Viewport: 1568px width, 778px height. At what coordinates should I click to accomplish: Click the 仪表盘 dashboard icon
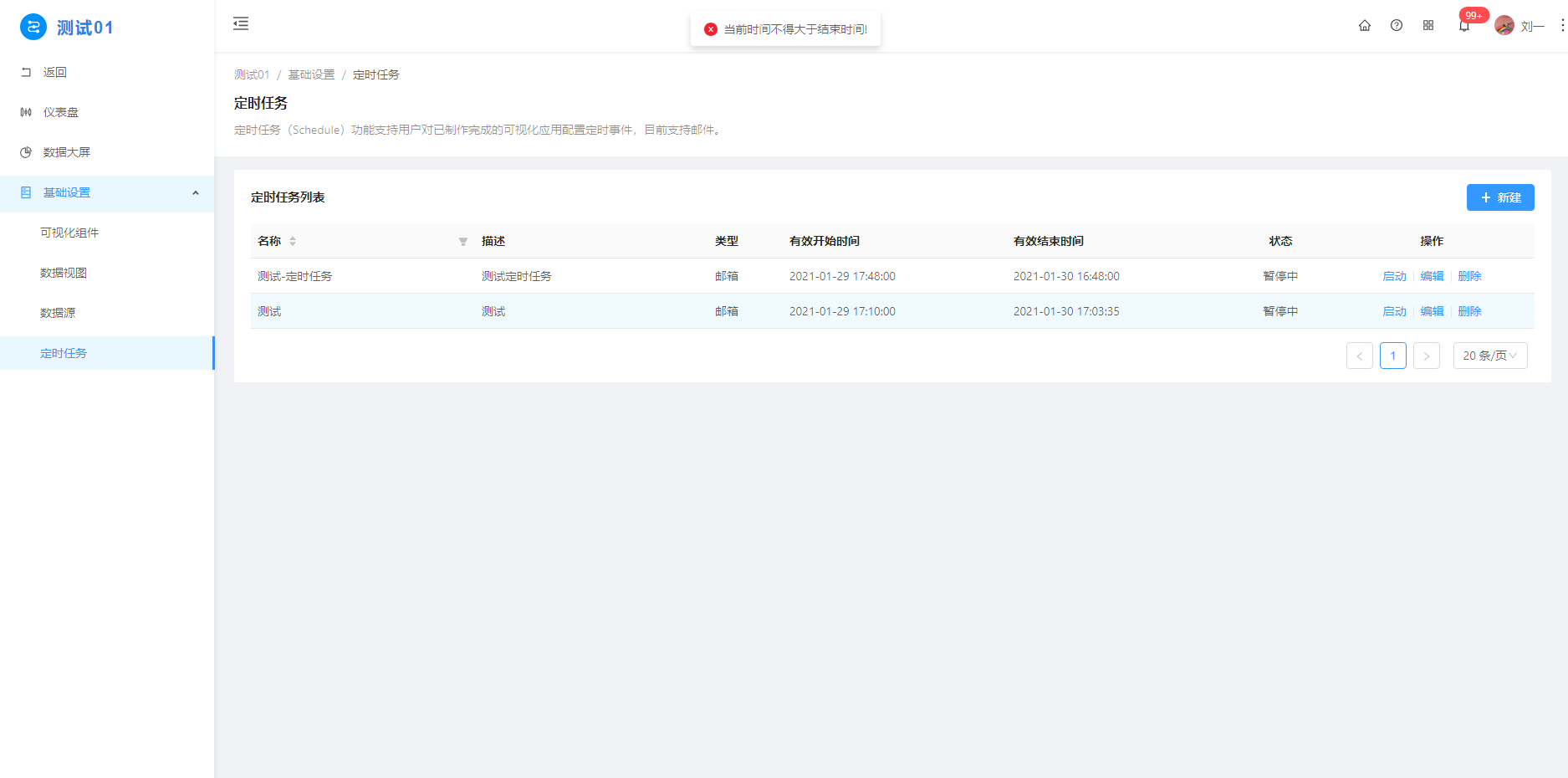tap(26, 112)
